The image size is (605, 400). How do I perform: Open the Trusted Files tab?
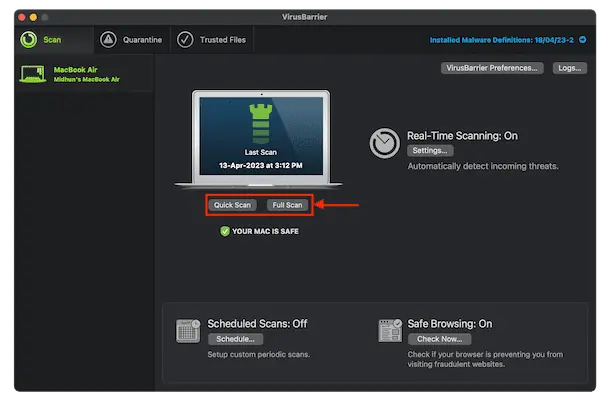coord(211,40)
